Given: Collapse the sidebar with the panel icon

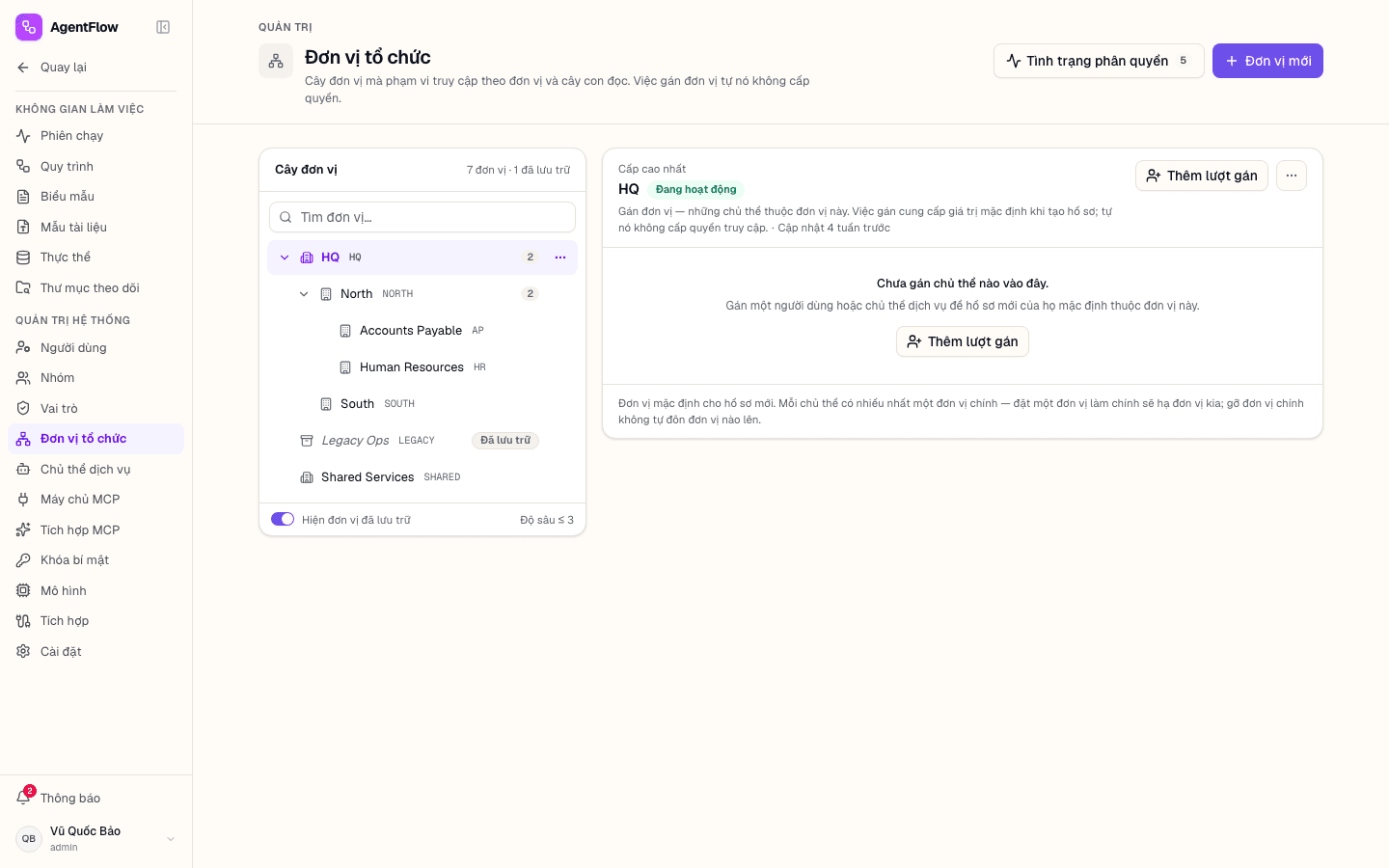Looking at the screenshot, I should click(x=163, y=27).
